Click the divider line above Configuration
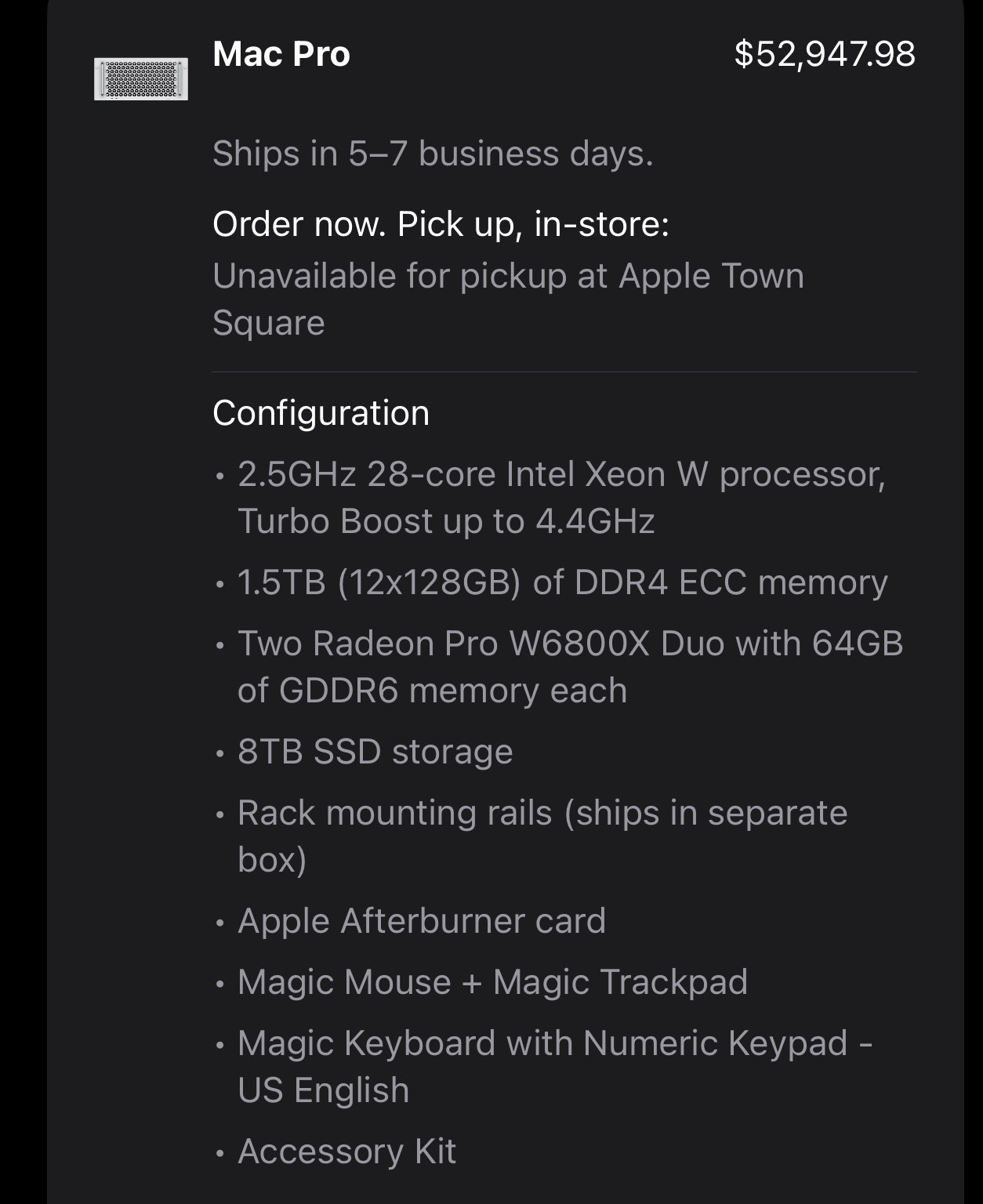 click(564, 372)
